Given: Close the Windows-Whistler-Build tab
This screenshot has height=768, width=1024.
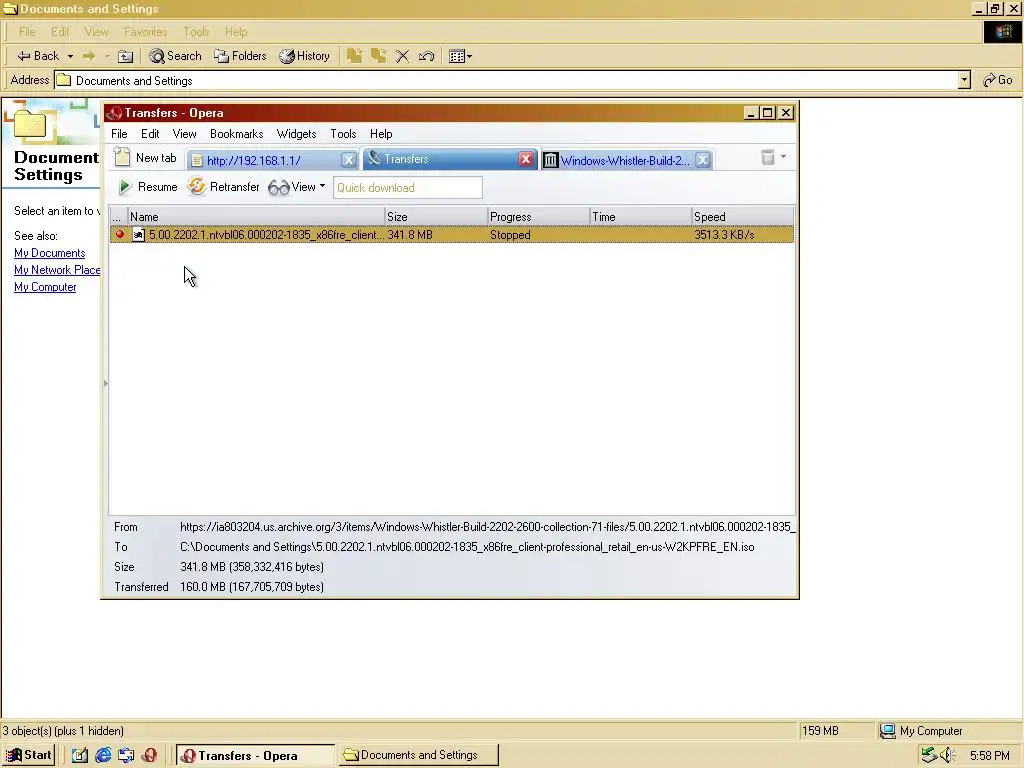Looking at the screenshot, I should 703,161.
